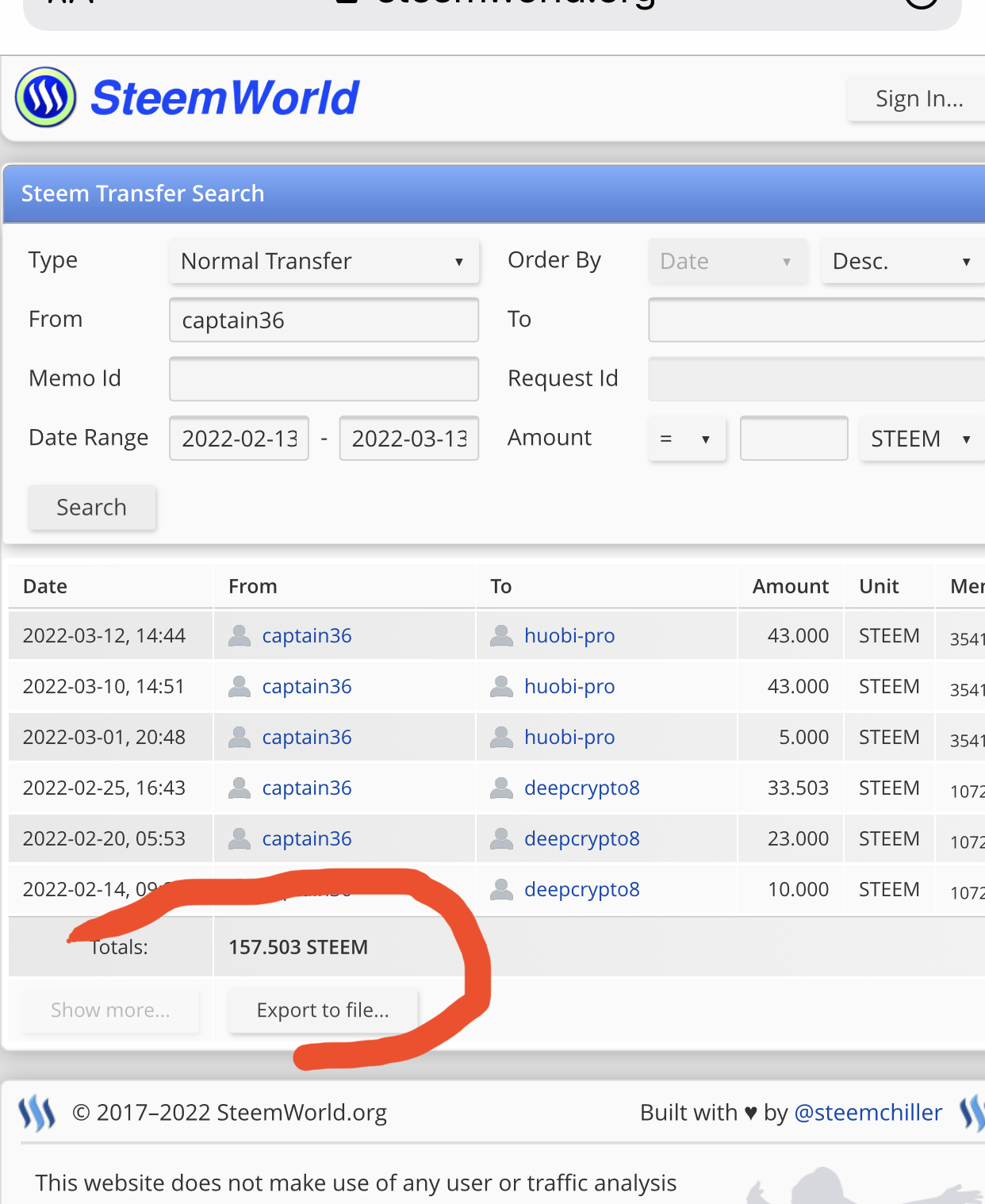Click the Steem Transfer Search panel title

[x=143, y=194]
